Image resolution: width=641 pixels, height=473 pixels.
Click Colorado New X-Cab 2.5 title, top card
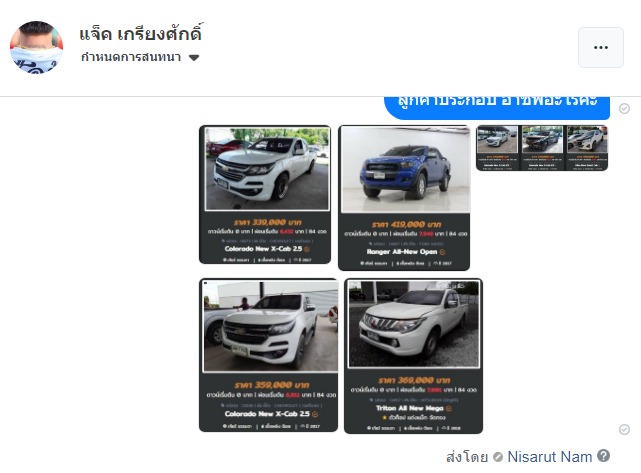click(x=263, y=249)
